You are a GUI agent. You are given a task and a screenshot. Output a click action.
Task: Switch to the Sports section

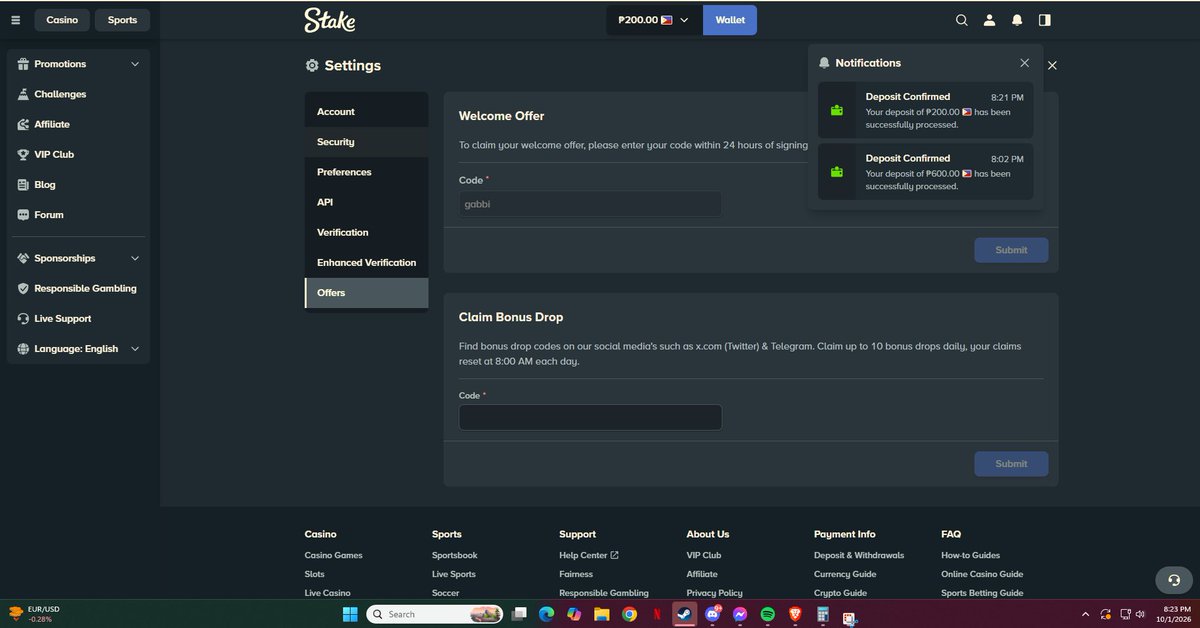tap(122, 20)
